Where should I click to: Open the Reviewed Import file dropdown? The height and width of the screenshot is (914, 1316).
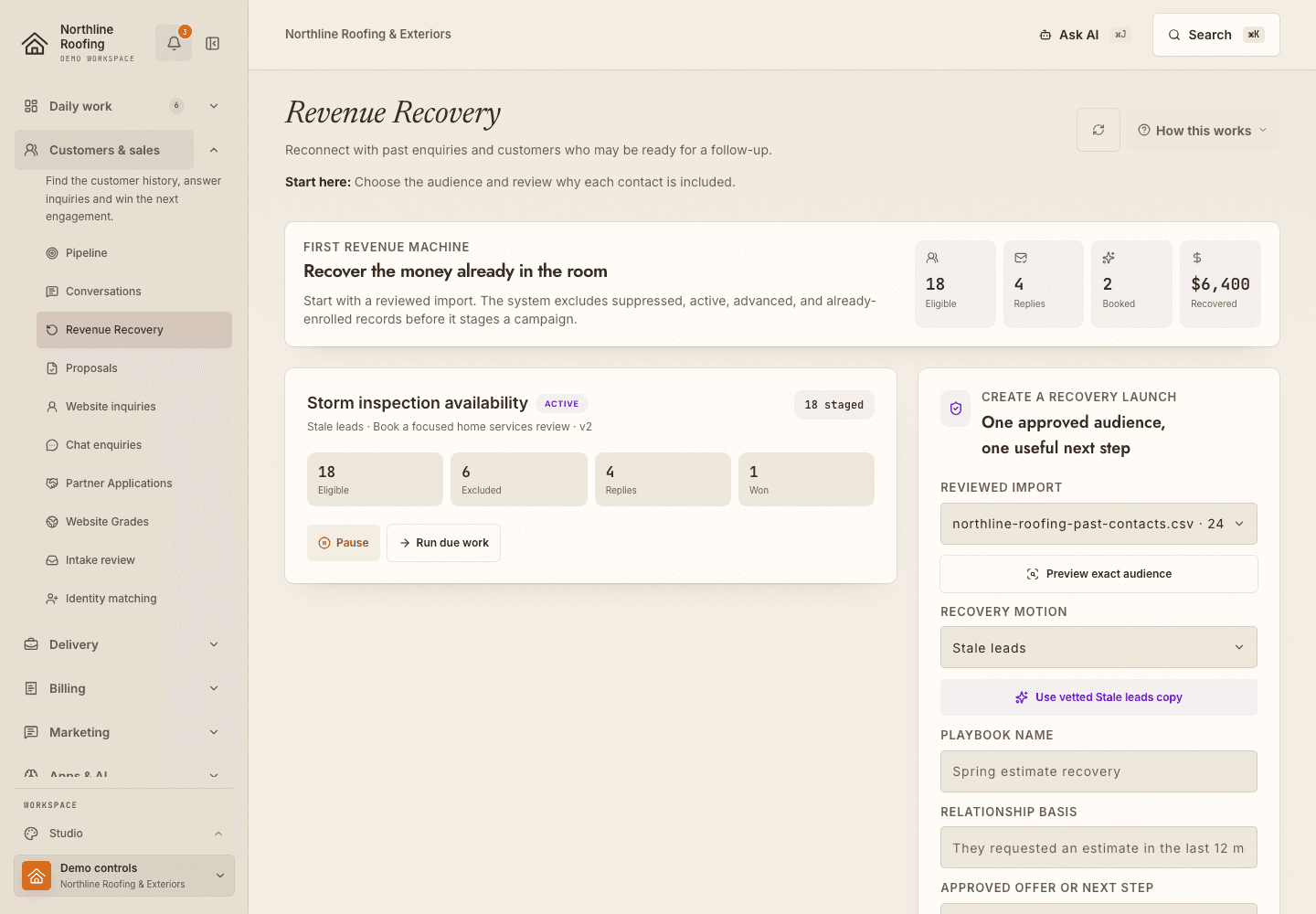(x=1098, y=524)
